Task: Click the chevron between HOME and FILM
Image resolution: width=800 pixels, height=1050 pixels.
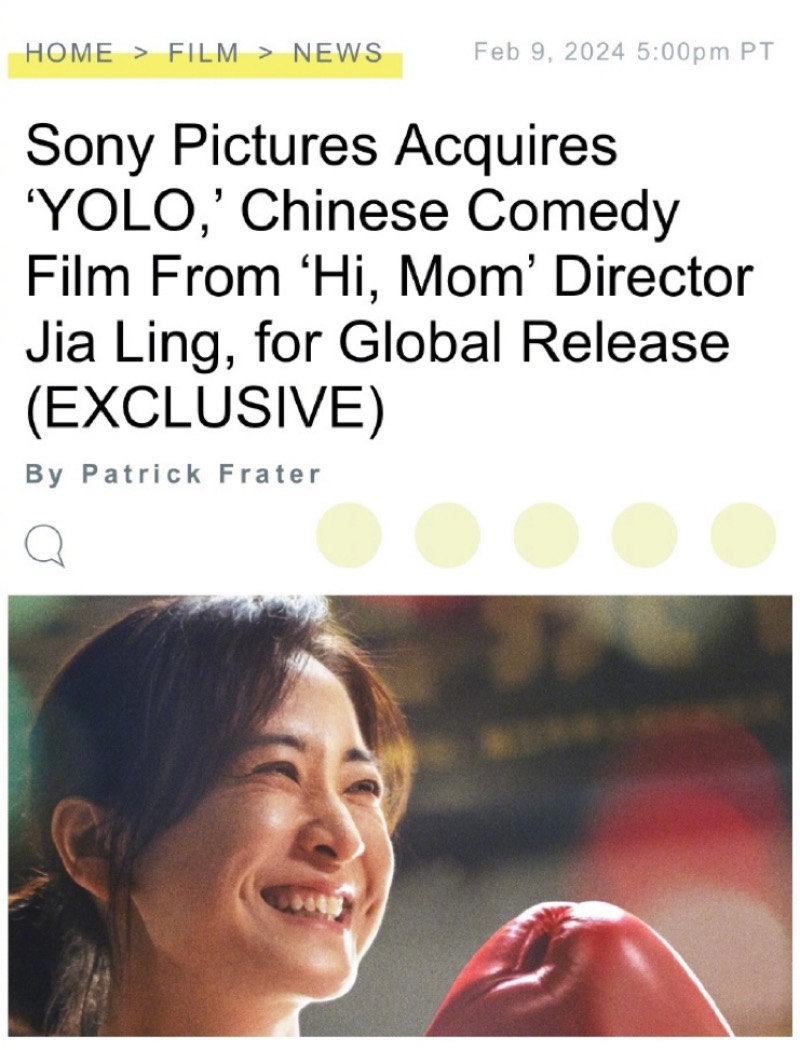Action: coord(141,52)
